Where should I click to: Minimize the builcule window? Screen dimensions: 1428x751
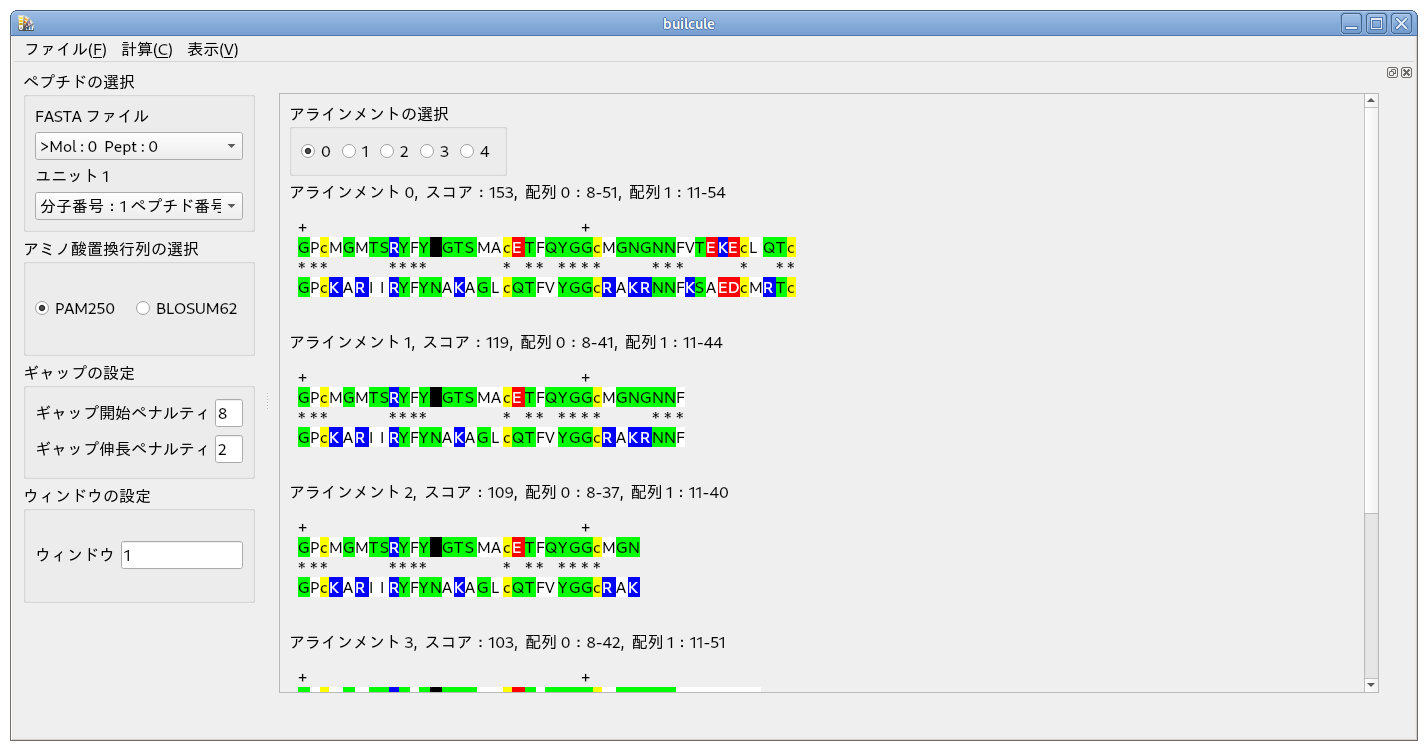tap(1352, 24)
